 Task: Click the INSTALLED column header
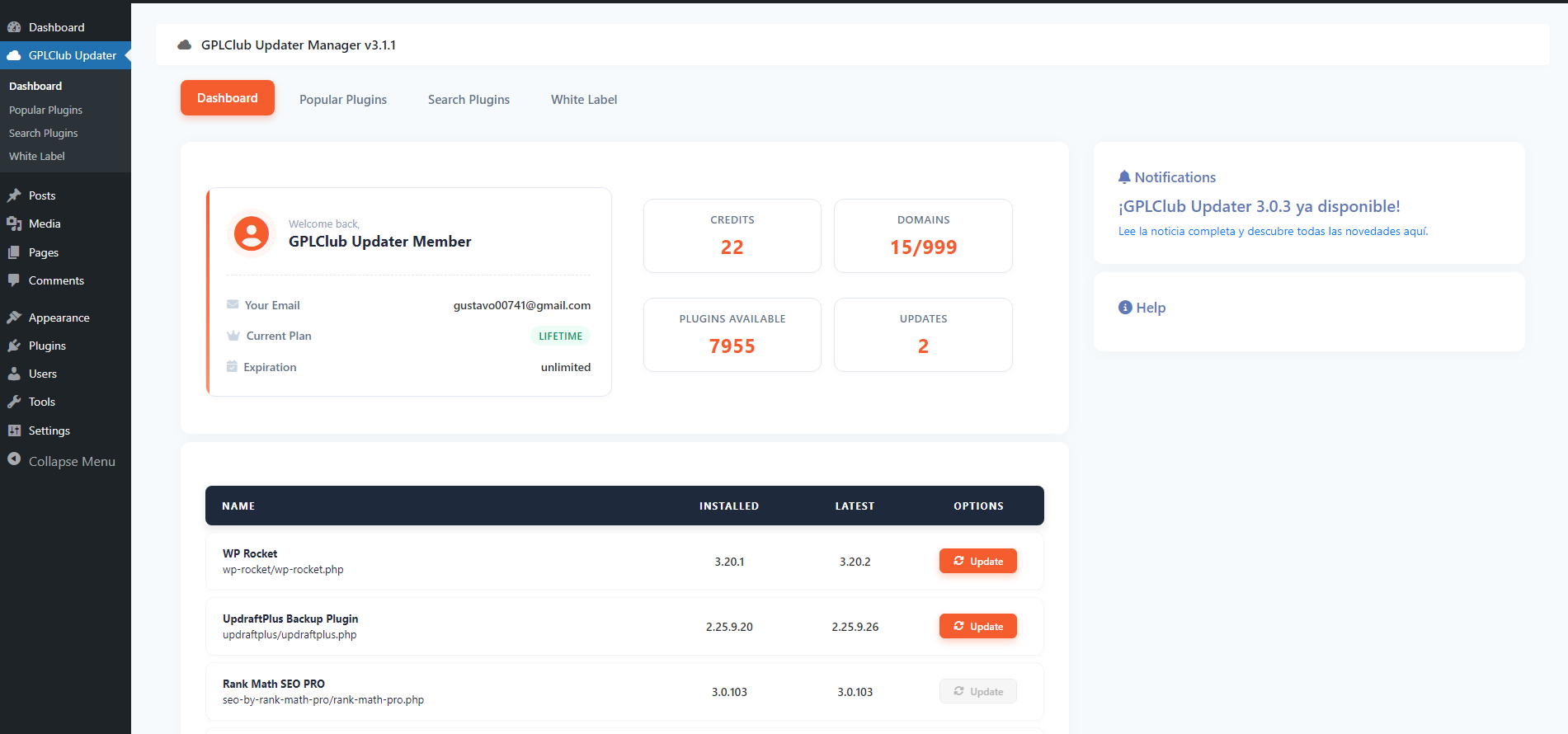coord(729,506)
